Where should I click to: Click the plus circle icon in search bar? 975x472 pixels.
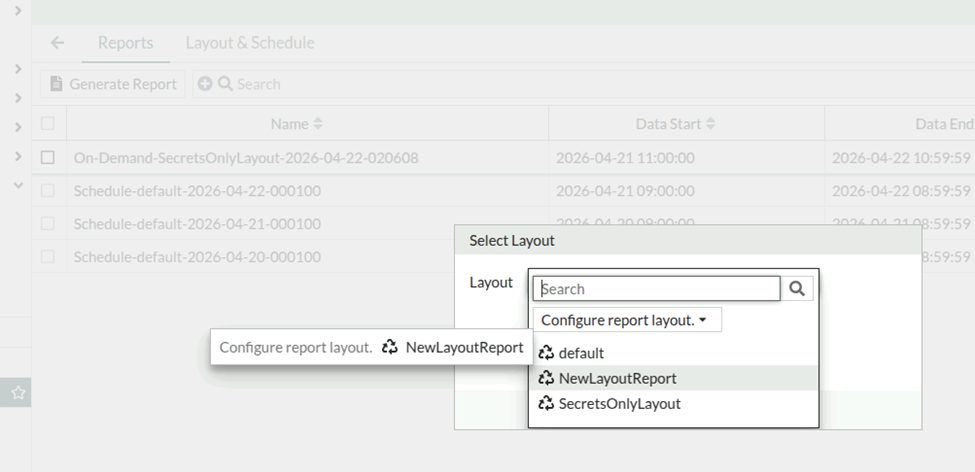point(205,84)
